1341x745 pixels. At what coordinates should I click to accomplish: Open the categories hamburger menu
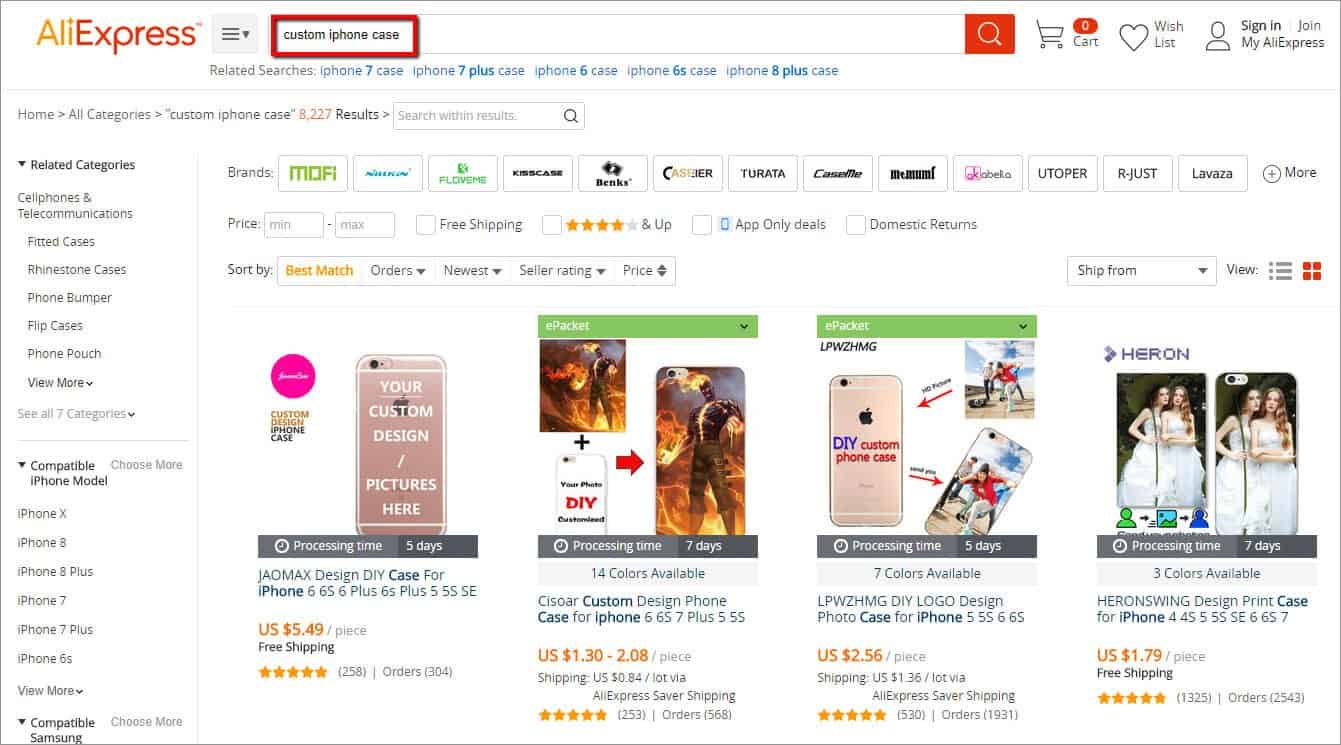point(232,32)
